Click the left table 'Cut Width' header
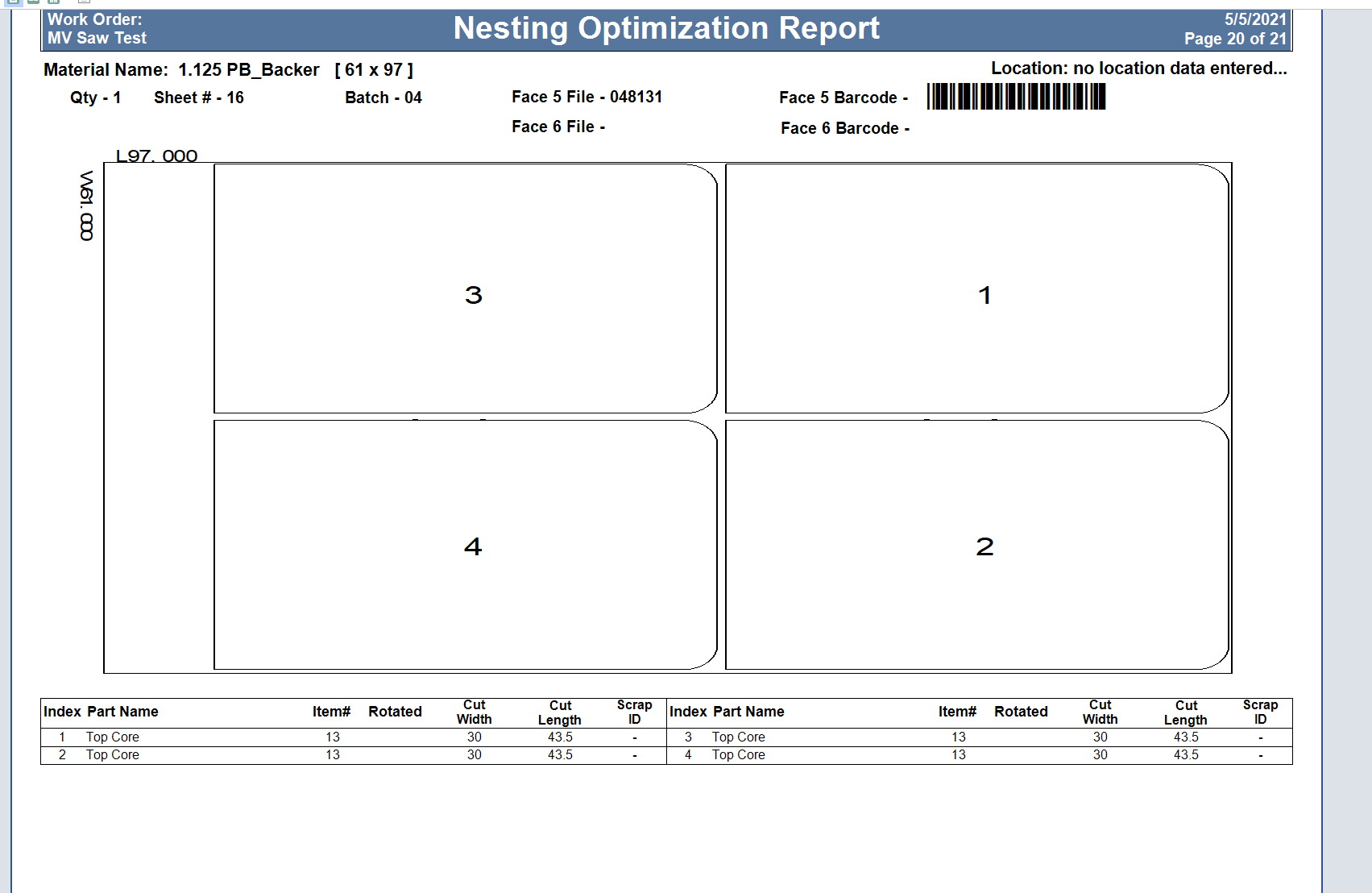The image size is (1372, 893). (x=475, y=712)
